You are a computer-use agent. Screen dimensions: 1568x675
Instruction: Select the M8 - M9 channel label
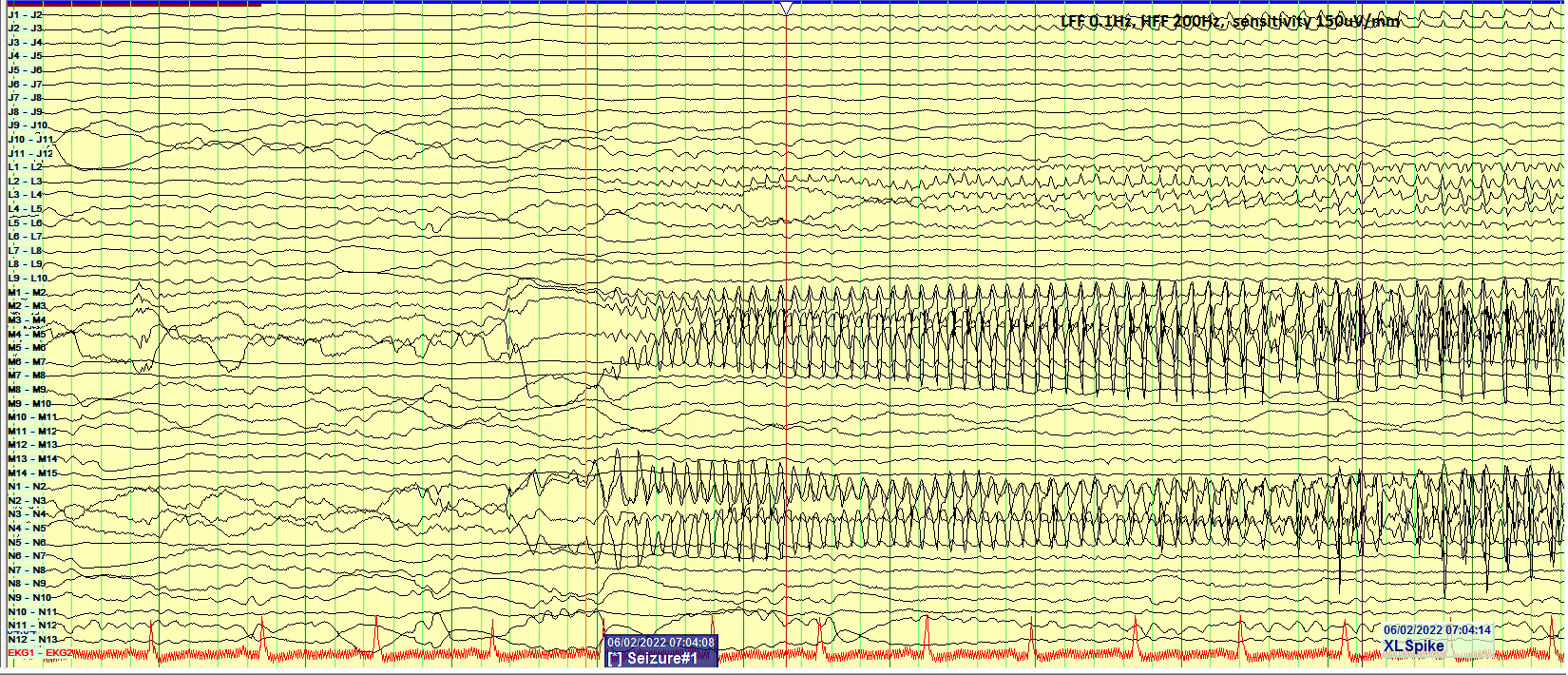pos(27,389)
